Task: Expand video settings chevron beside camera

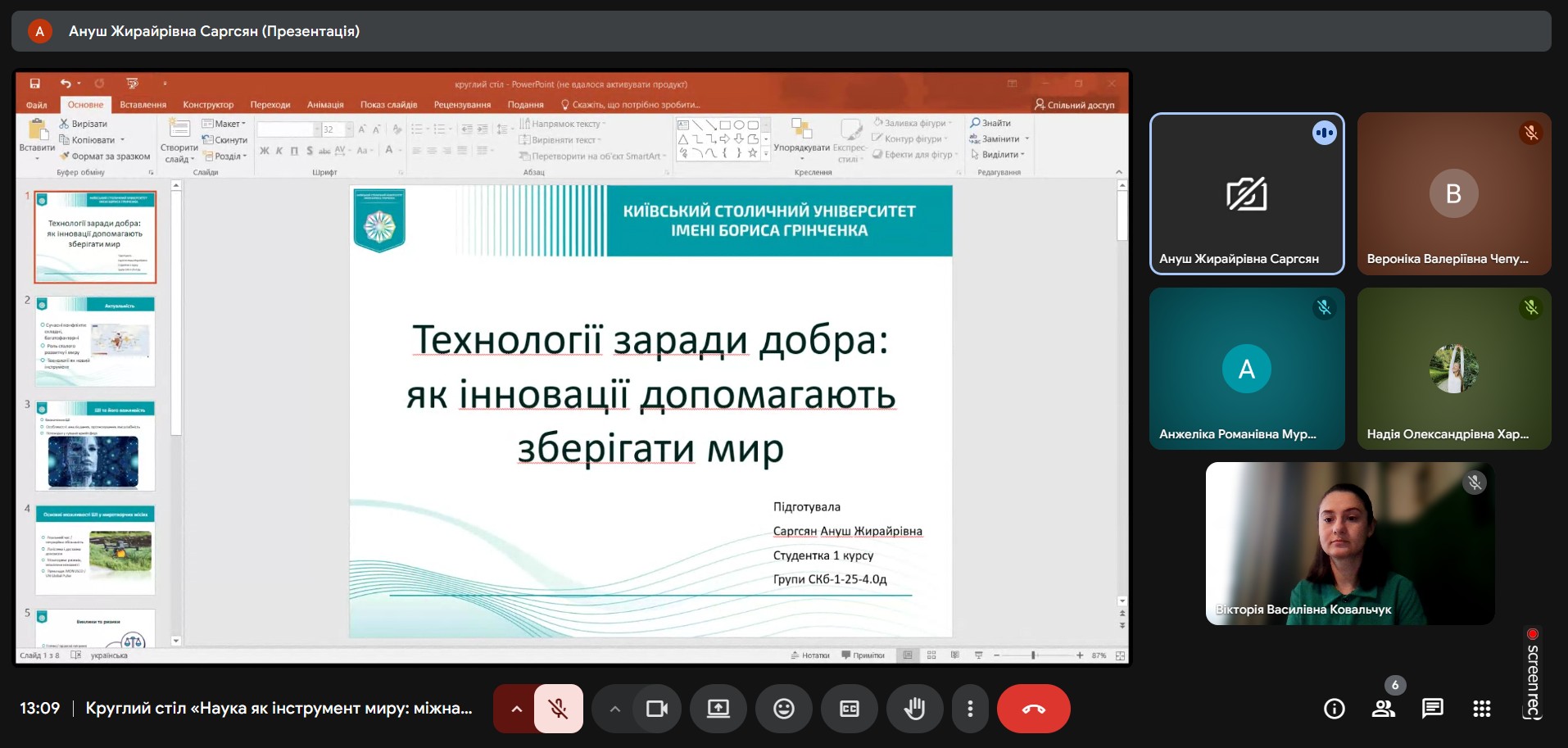Action: pyautogui.click(x=614, y=709)
